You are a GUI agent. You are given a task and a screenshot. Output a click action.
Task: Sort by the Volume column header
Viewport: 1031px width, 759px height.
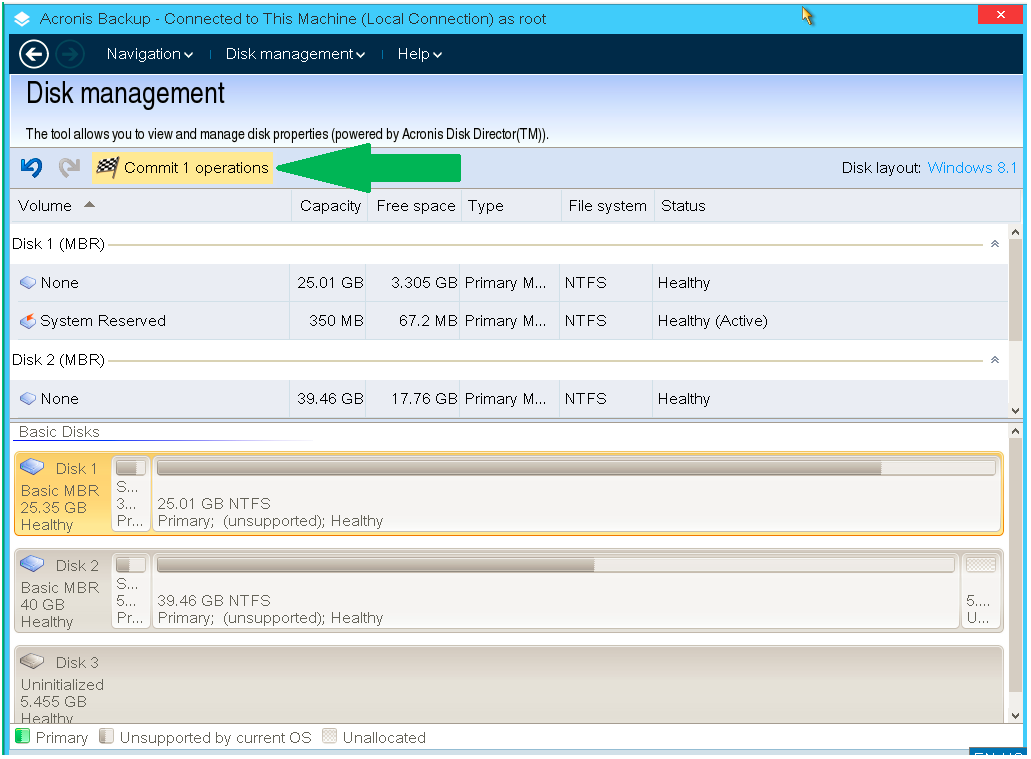click(151, 206)
